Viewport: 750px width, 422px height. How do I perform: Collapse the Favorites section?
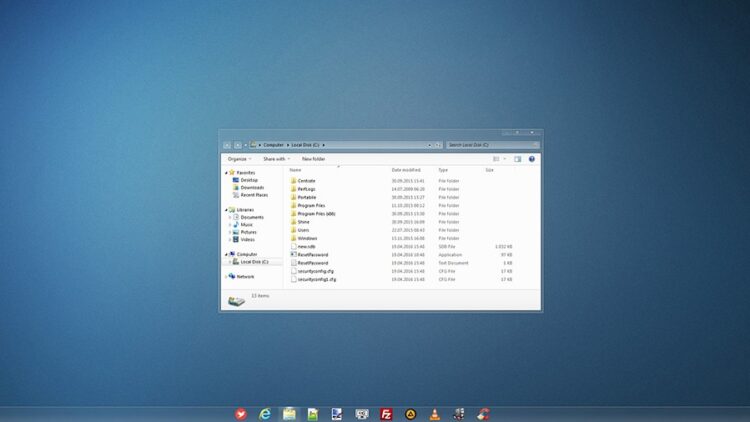[227, 172]
